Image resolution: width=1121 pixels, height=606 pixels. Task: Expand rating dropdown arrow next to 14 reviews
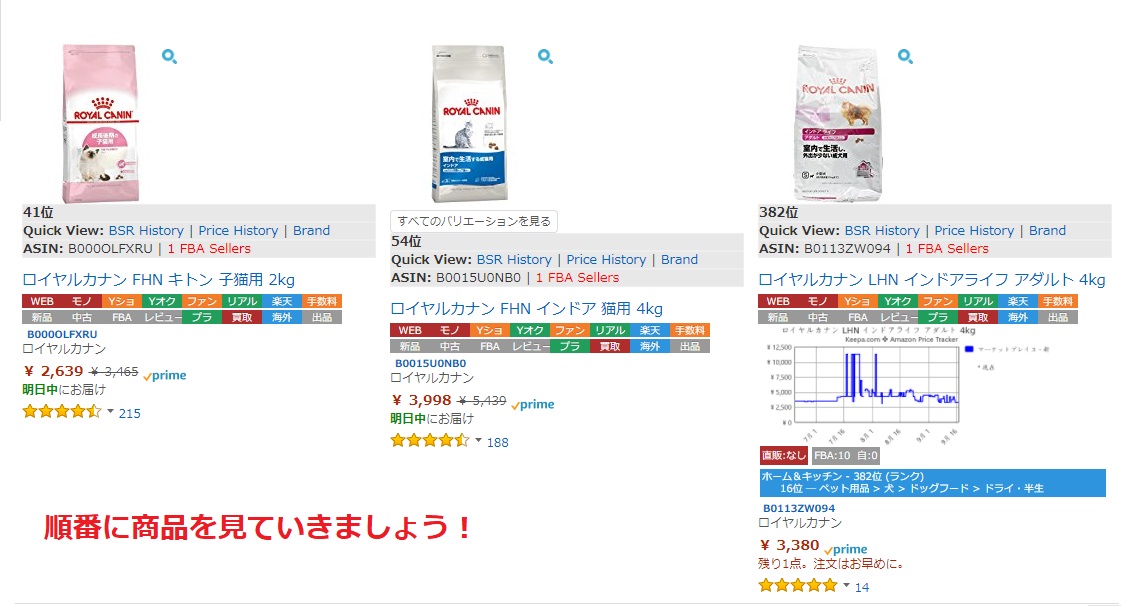846,585
